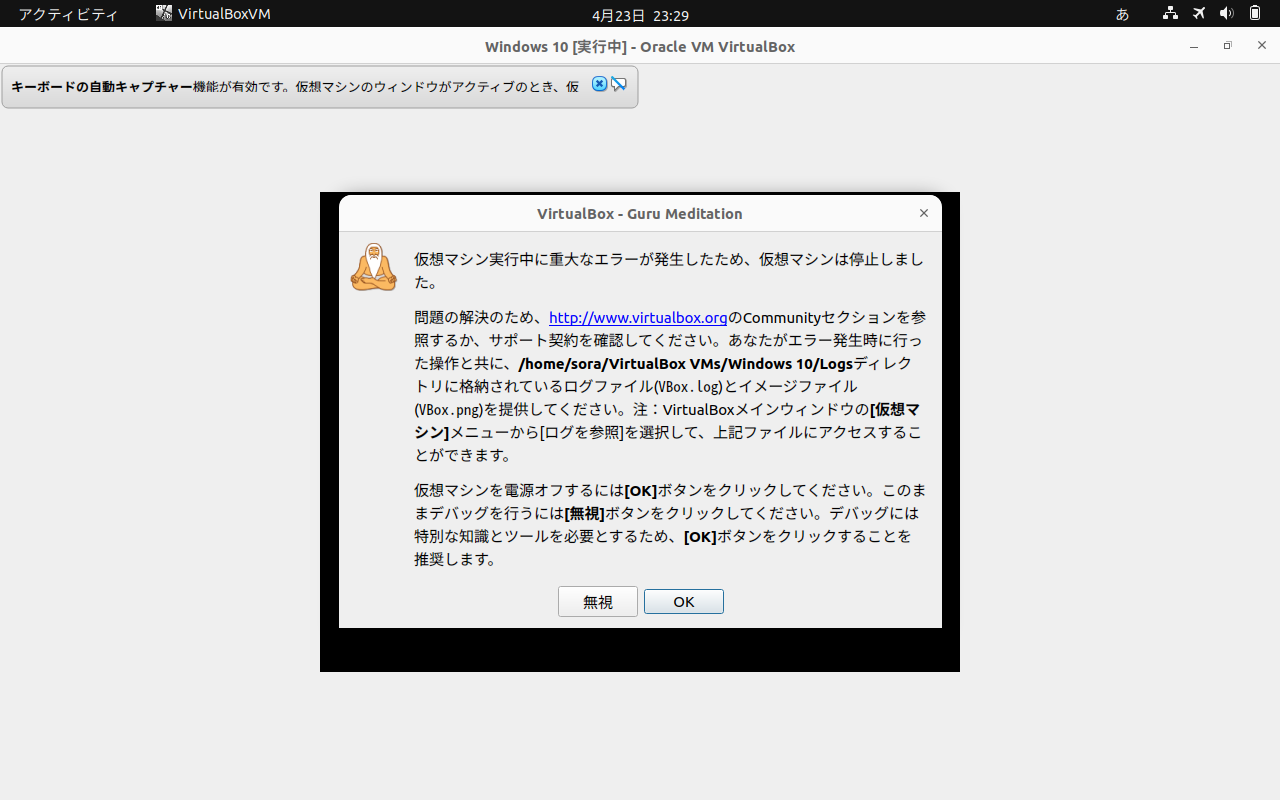The width and height of the screenshot is (1280, 800).
Task: Open the アクティビティ overview
Action: coord(68,14)
